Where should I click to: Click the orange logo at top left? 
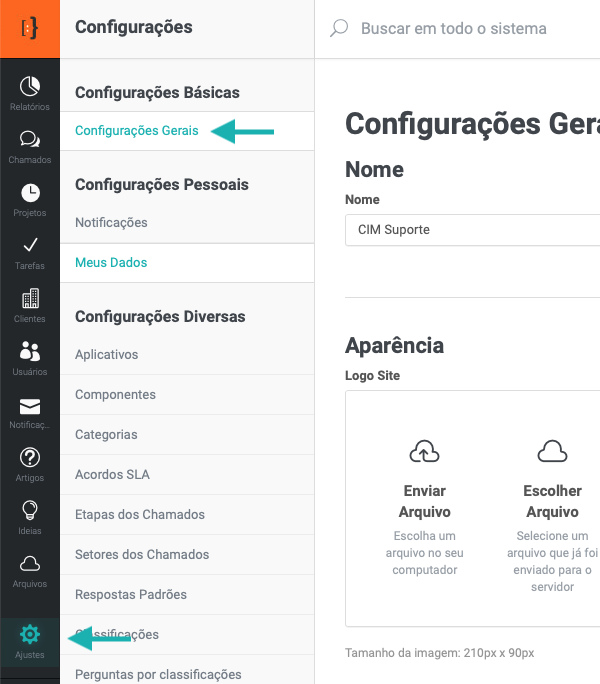pyautogui.click(x=30, y=29)
